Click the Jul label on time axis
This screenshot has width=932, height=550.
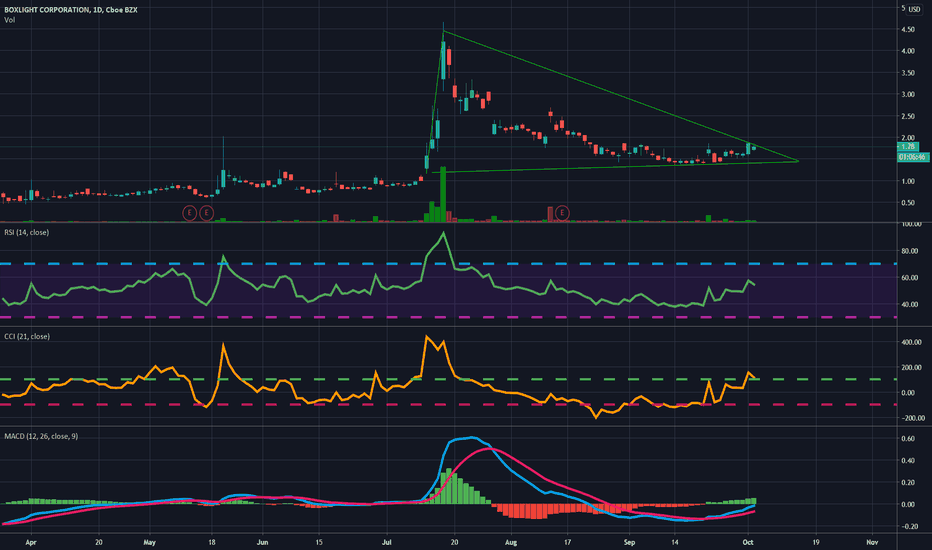coord(387,542)
